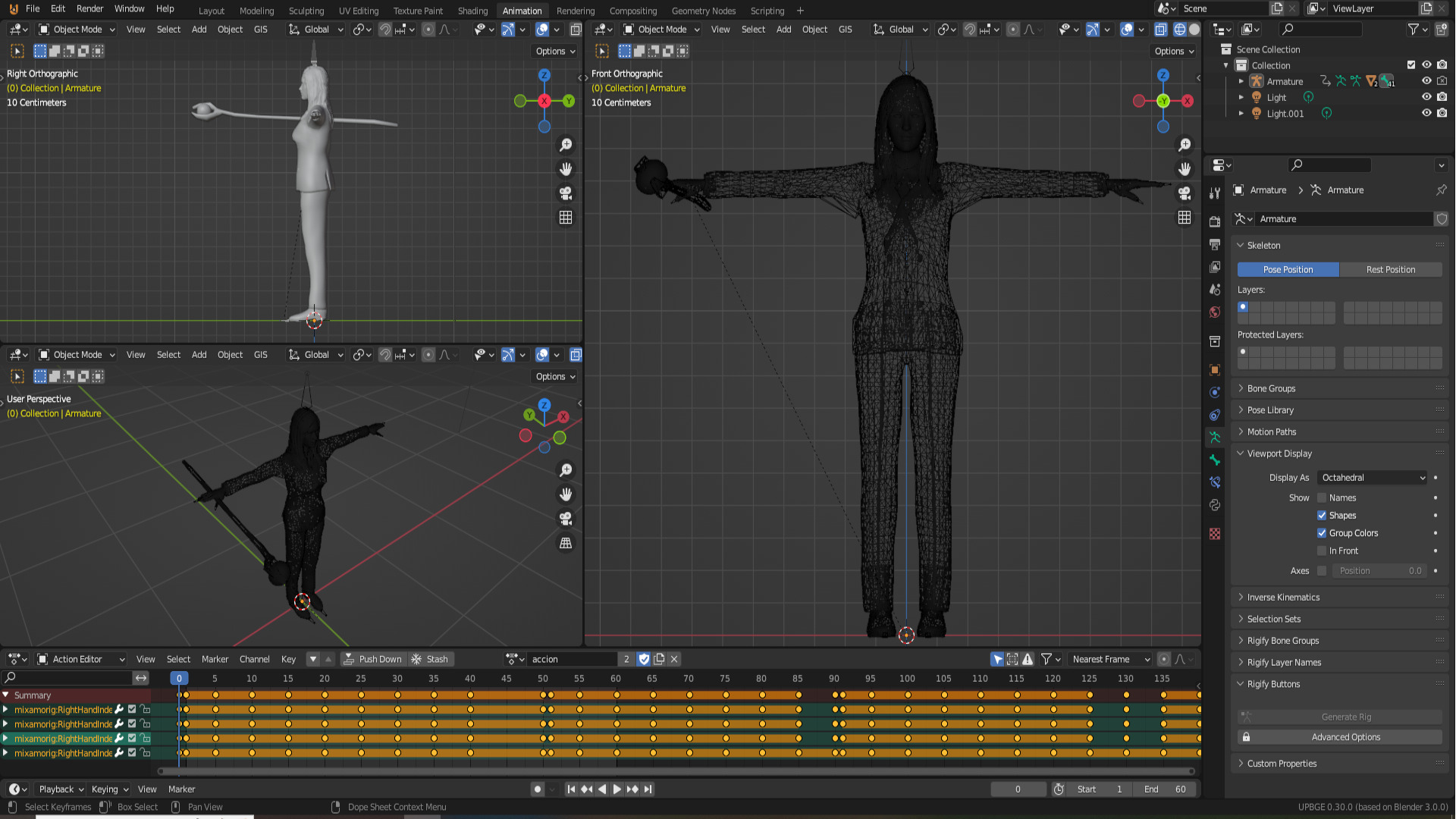
Task: Uncheck Collection exclude checkbox in outliner
Action: (1411, 65)
